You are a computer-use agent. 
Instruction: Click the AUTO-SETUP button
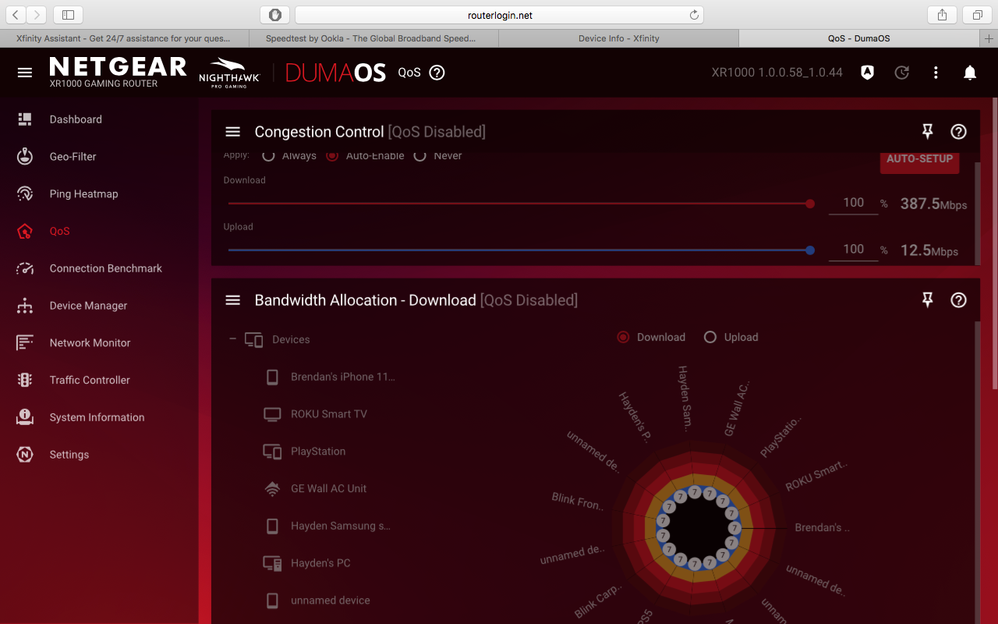(x=919, y=161)
